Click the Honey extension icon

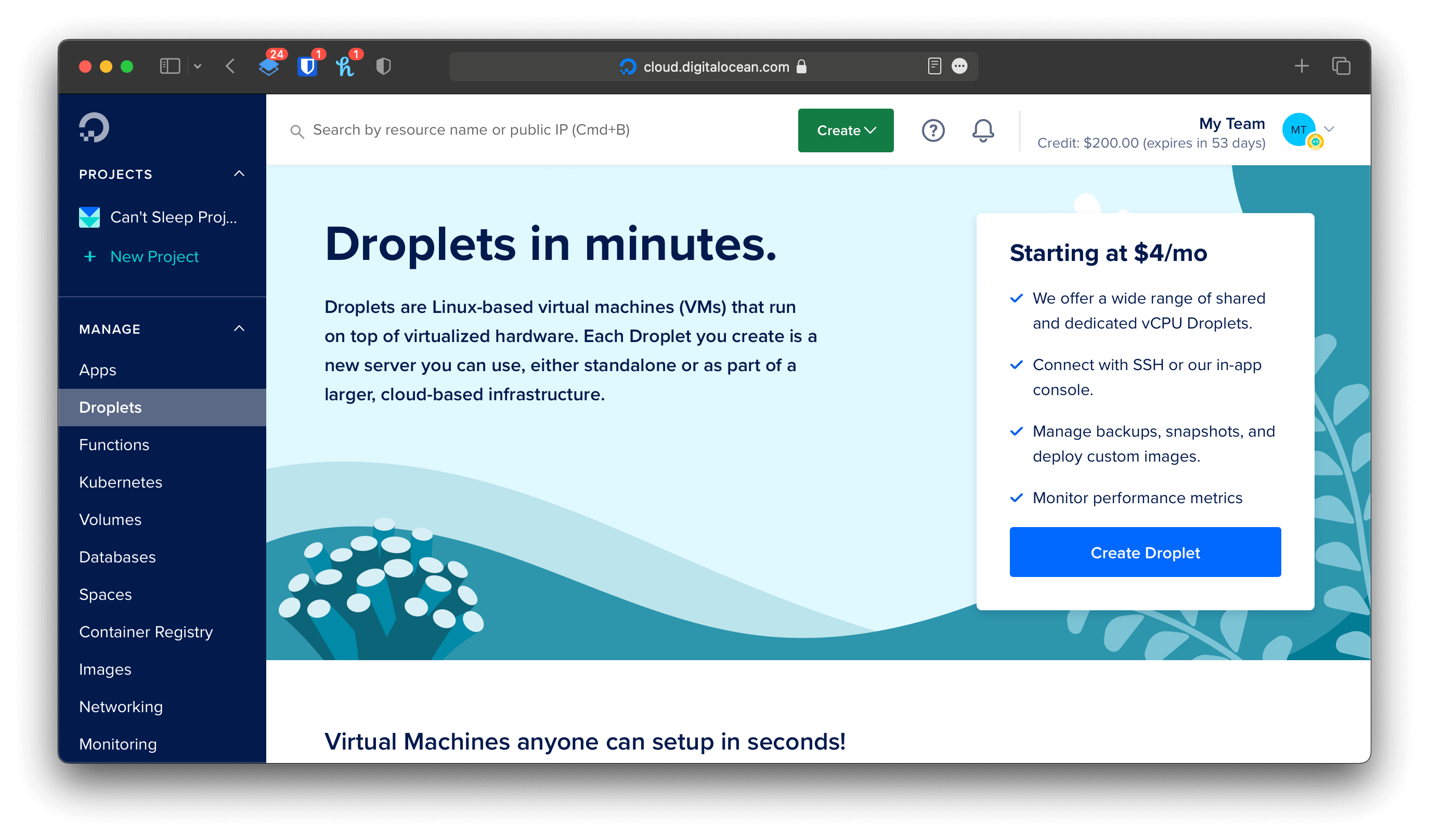click(x=345, y=67)
